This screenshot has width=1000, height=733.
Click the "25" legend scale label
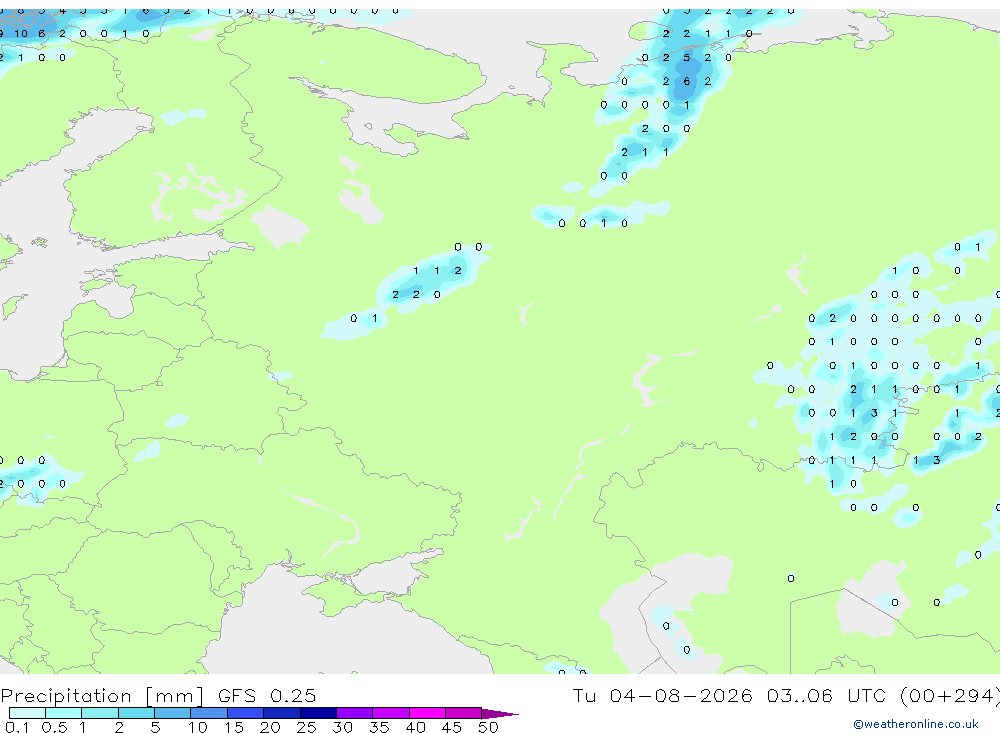pyautogui.click(x=307, y=727)
